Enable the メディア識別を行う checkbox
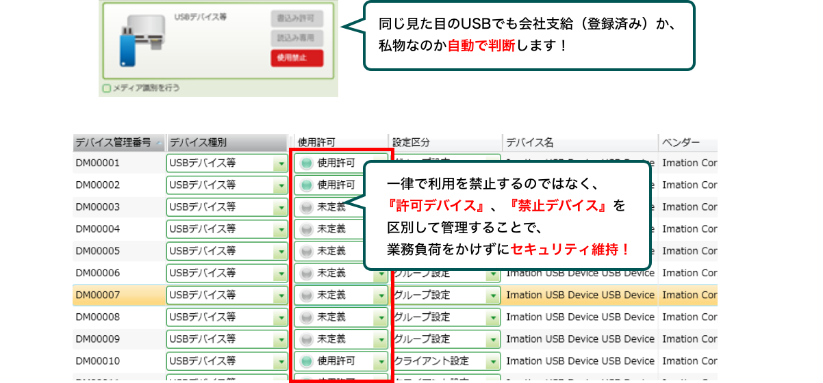The height and width of the screenshot is (383, 823). [107, 88]
